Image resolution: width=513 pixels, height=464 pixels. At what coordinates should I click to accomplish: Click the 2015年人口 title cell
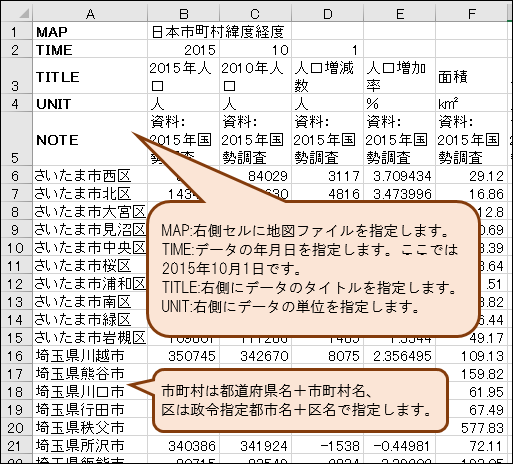183,76
